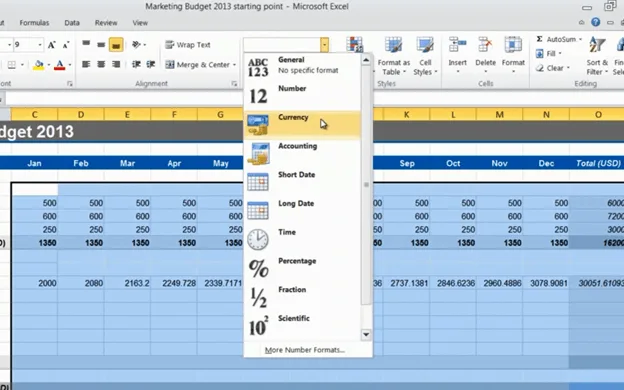Click the Delete cells icon
624x390 pixels.
tap(486, 45)
